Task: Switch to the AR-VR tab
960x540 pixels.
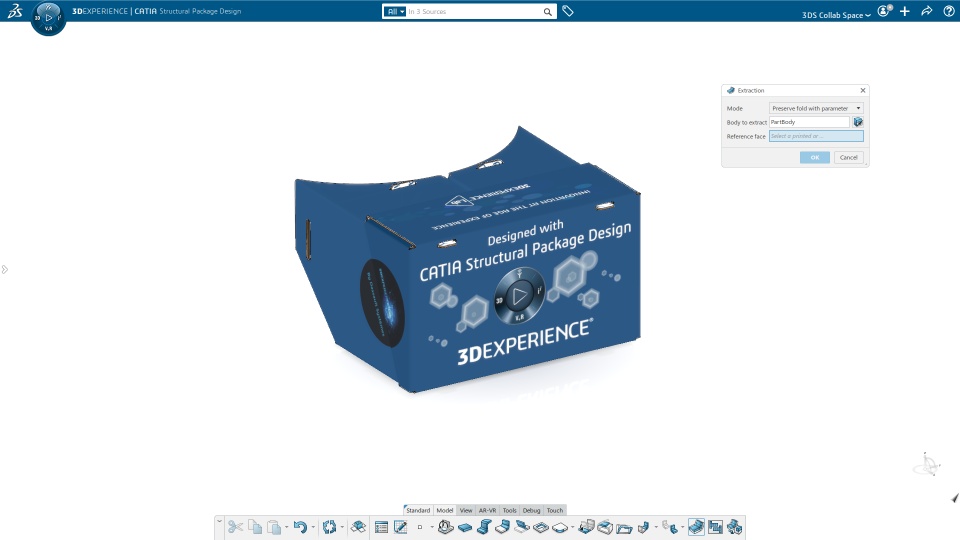Action: pyautogui.click(x=487, y=510)
